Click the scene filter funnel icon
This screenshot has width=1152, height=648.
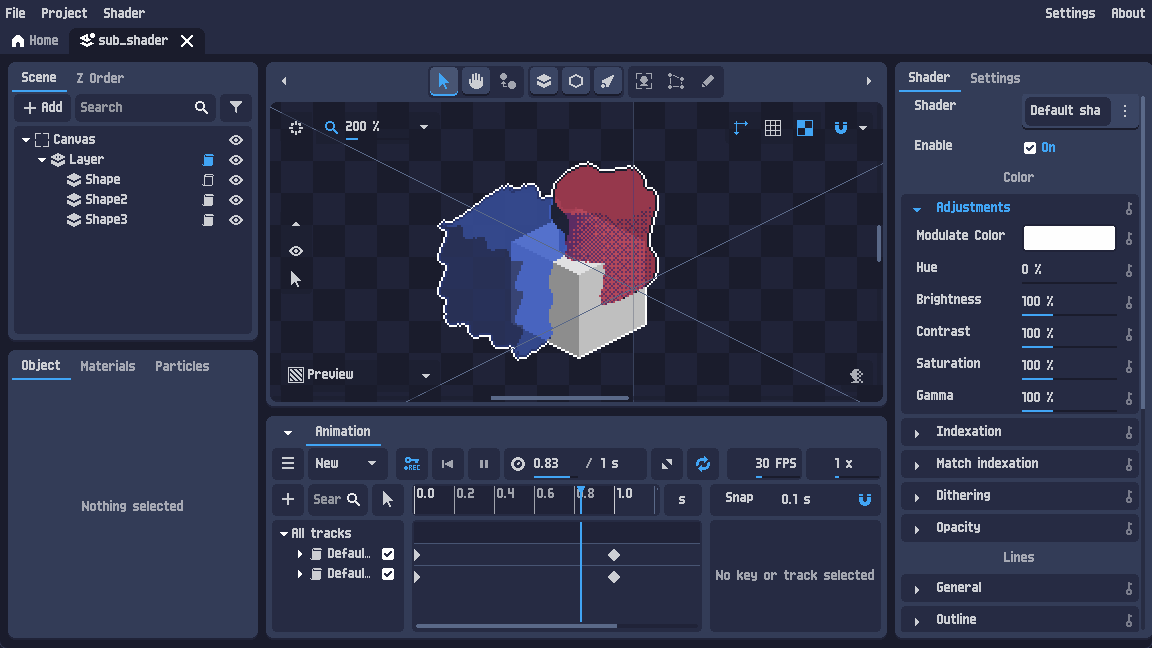coord(236,107)
